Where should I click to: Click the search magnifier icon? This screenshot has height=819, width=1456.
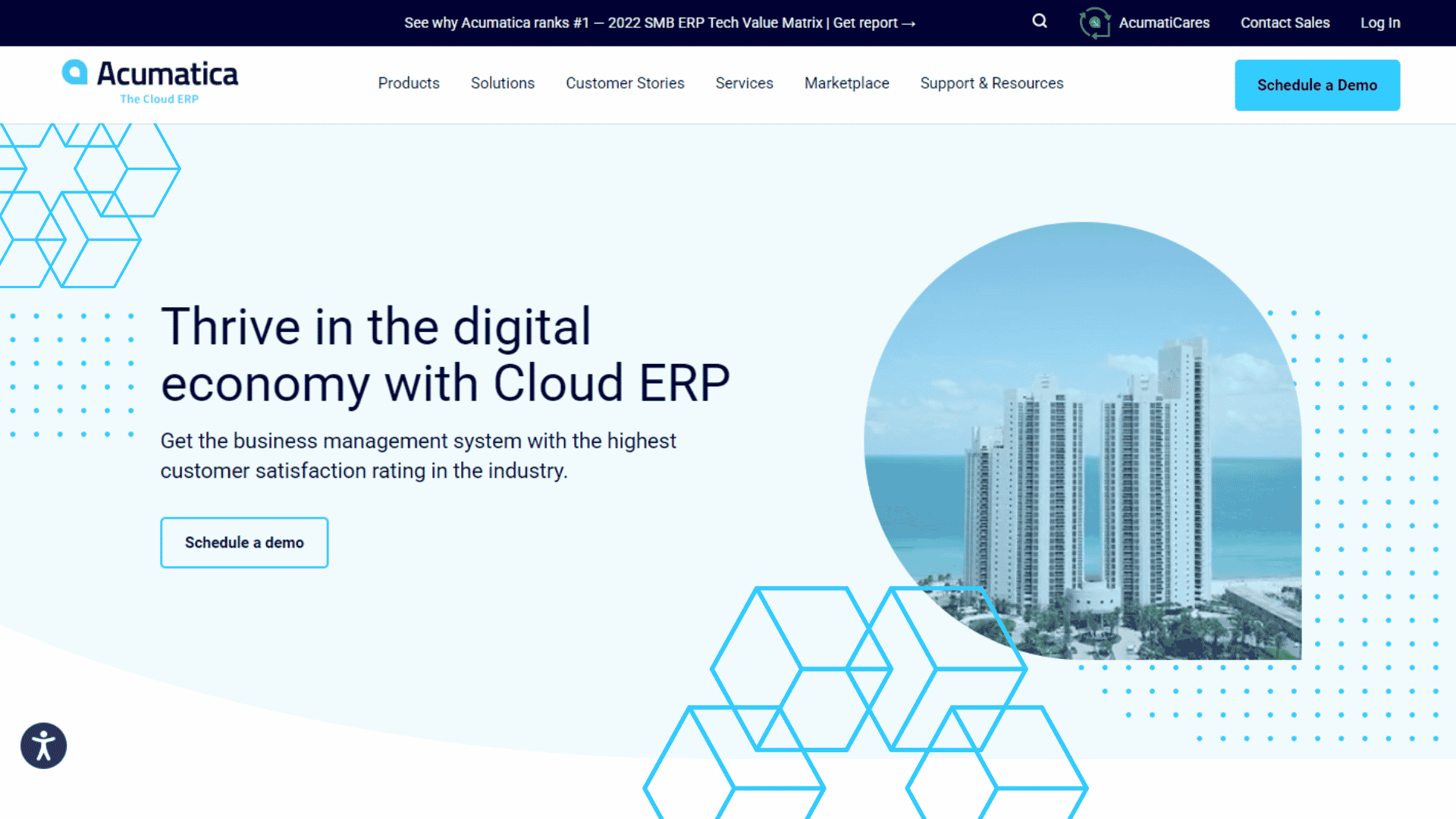[1040, 21]
